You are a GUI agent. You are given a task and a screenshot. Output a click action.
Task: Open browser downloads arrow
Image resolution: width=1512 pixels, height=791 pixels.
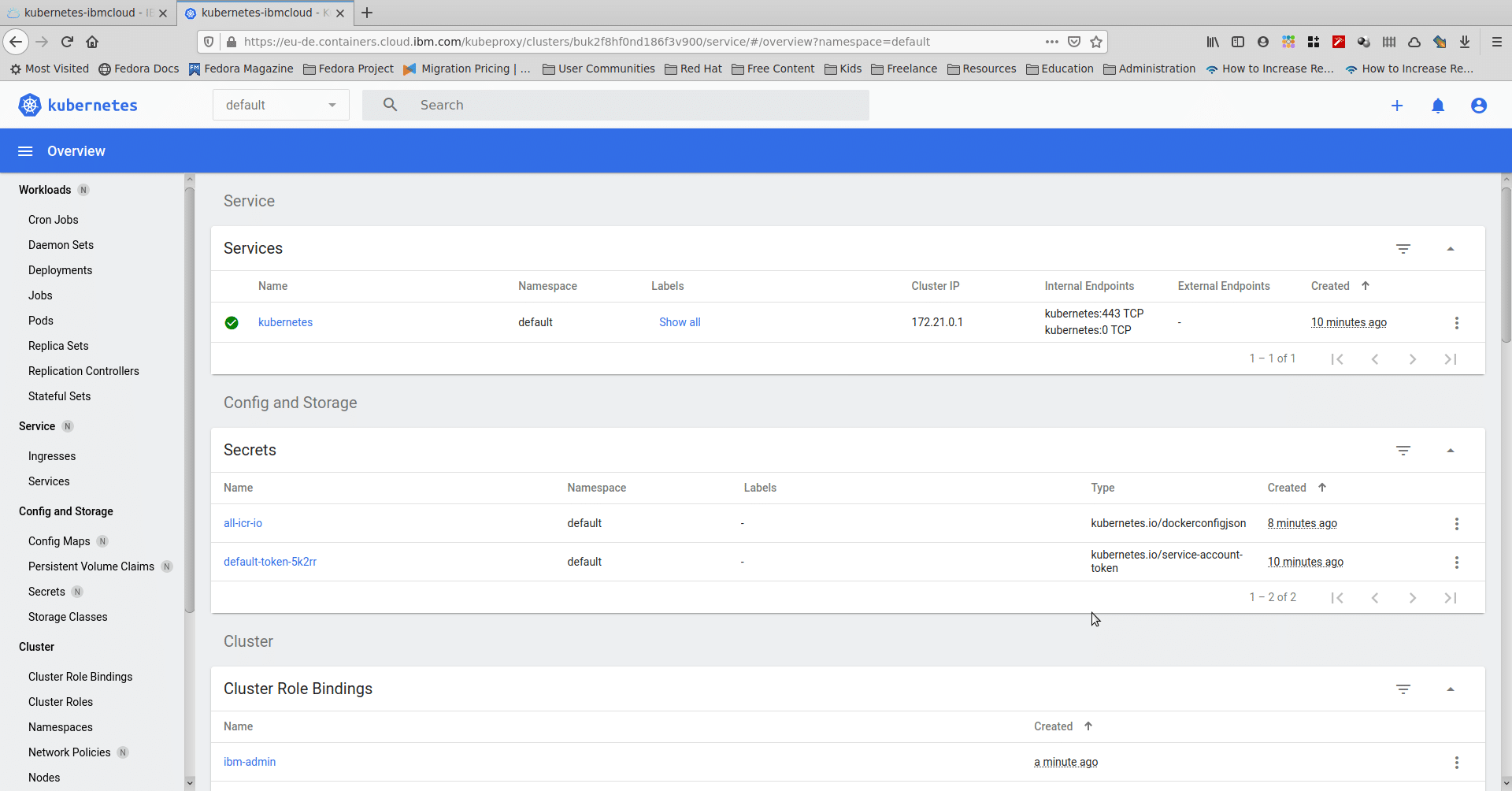(x=1465, y=42)
